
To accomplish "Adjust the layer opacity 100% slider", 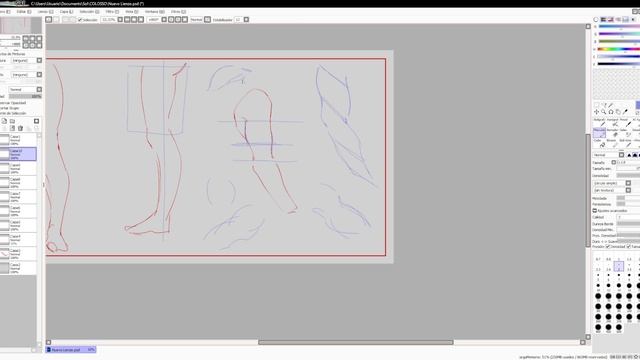I will tap(25, 96).
